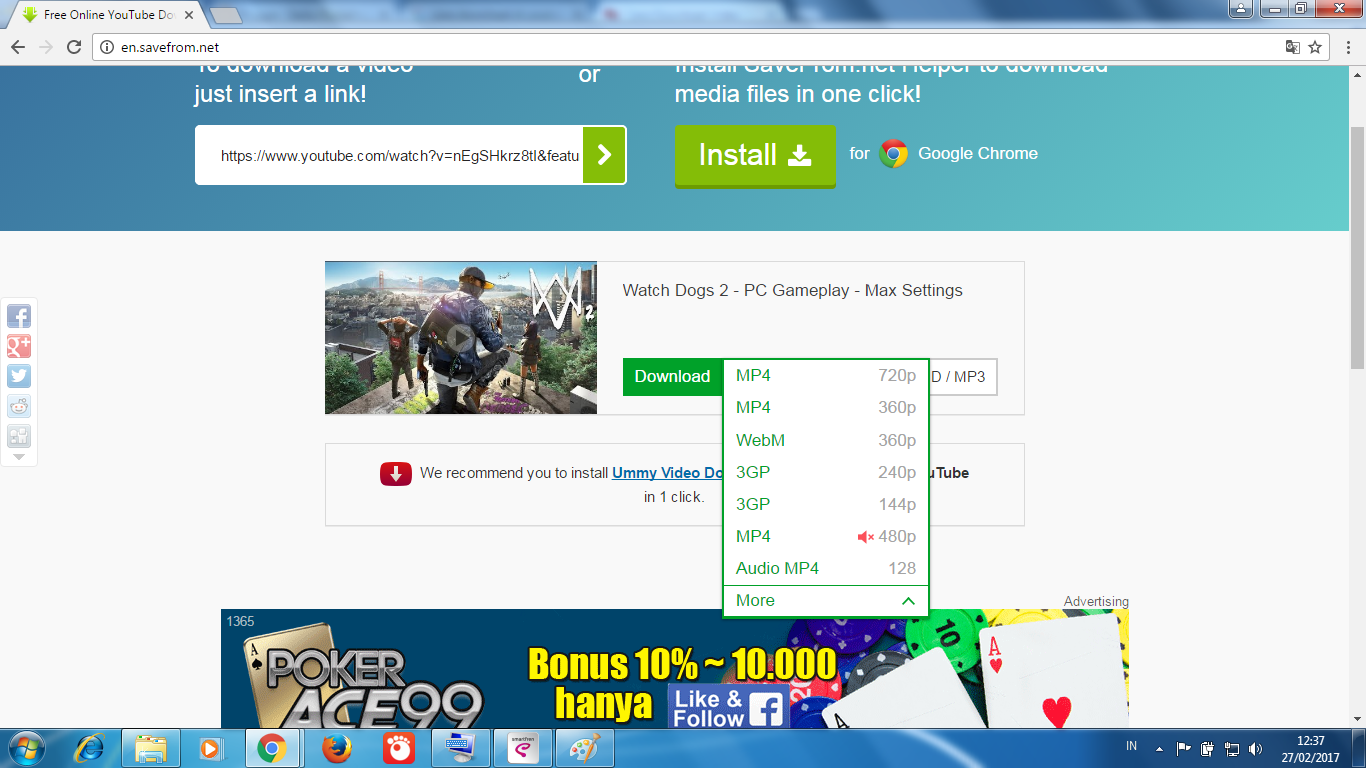Install the SaveFrom.net Helper extension
The width and height of the screenshot is (1366, 768).
coord(755,155)
